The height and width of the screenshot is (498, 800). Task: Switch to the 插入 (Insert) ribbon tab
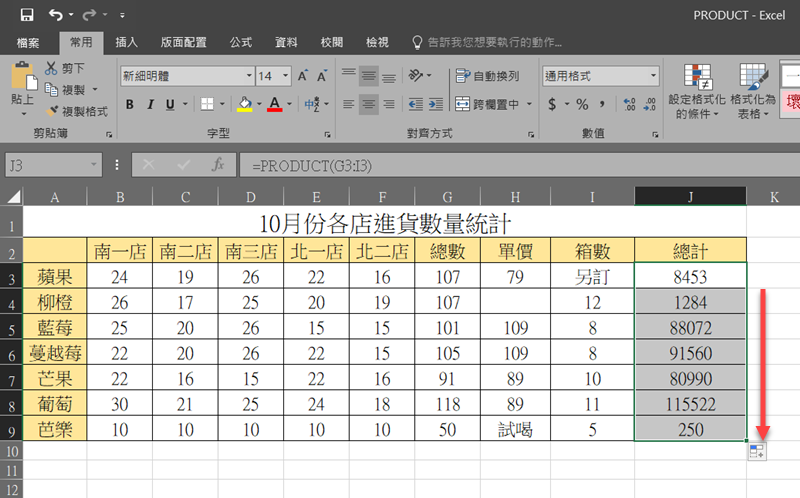pos(127,42)
